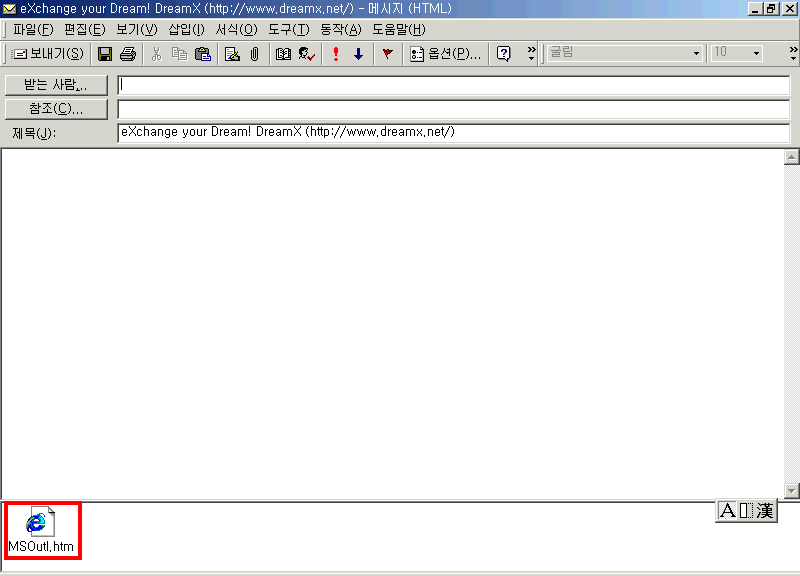The width and height of the screenshot is (800, 576).
Task: Click the 참조(C)... button
Action: tap(56, 109)
